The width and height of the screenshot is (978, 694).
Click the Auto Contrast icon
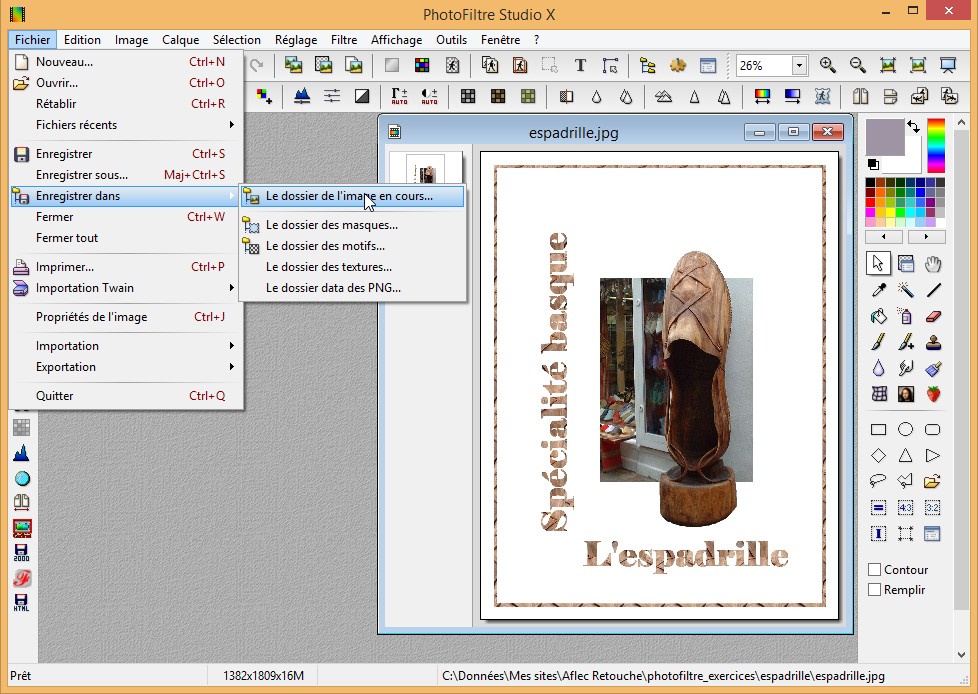coord(429,96)
